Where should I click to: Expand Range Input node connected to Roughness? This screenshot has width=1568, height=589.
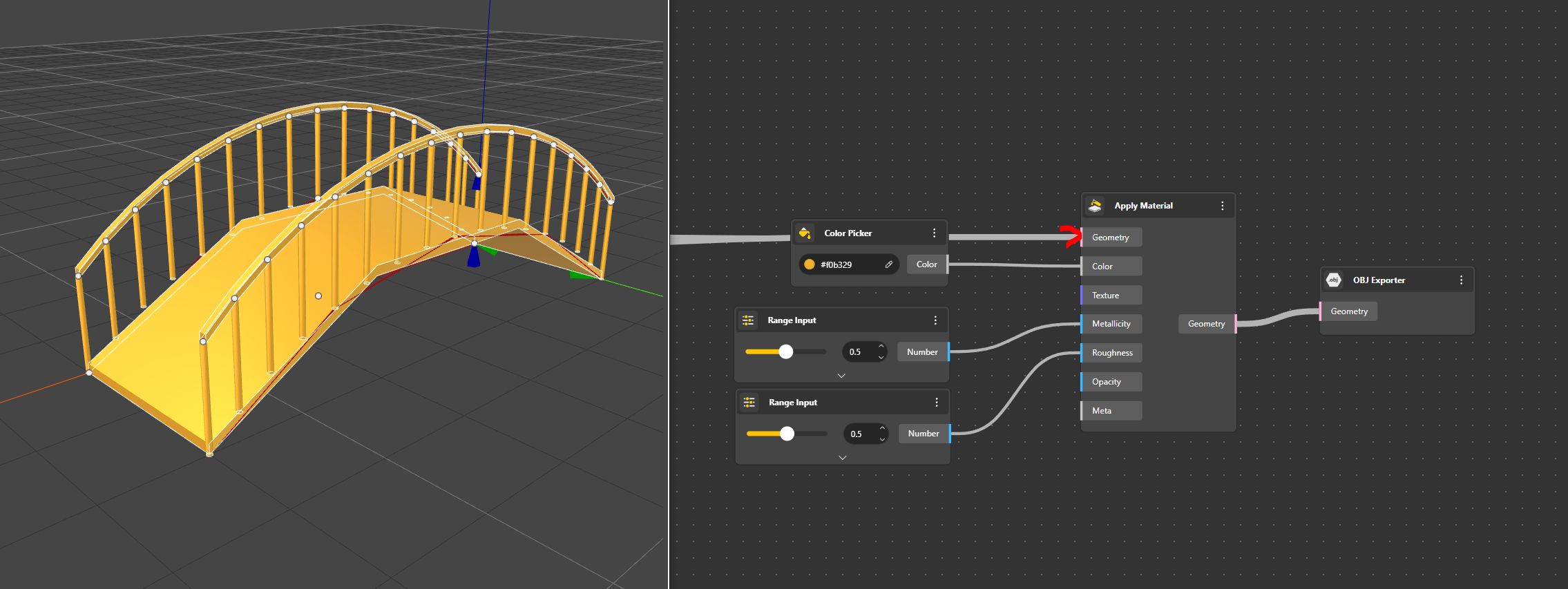click(x=843, y=458)
